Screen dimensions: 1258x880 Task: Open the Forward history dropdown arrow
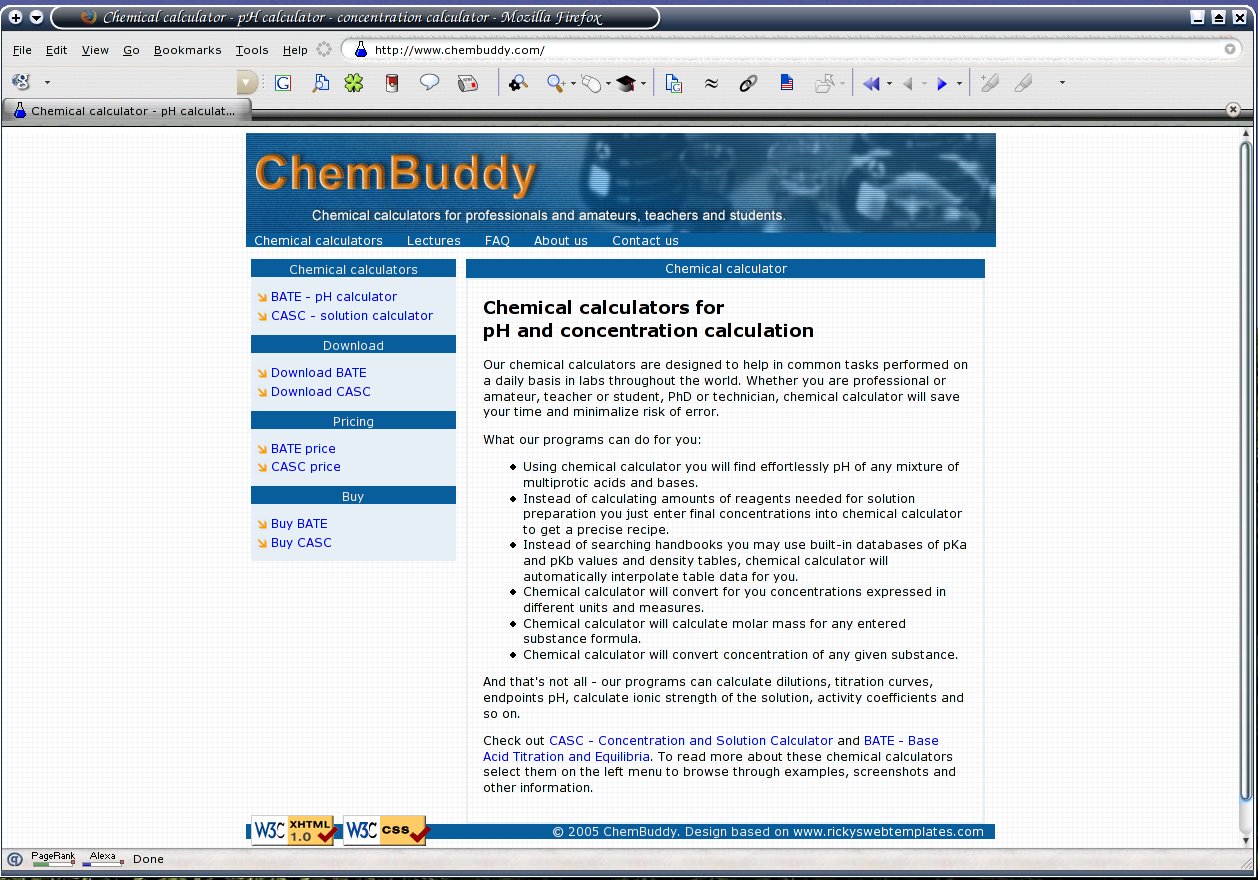pos(959,84)
